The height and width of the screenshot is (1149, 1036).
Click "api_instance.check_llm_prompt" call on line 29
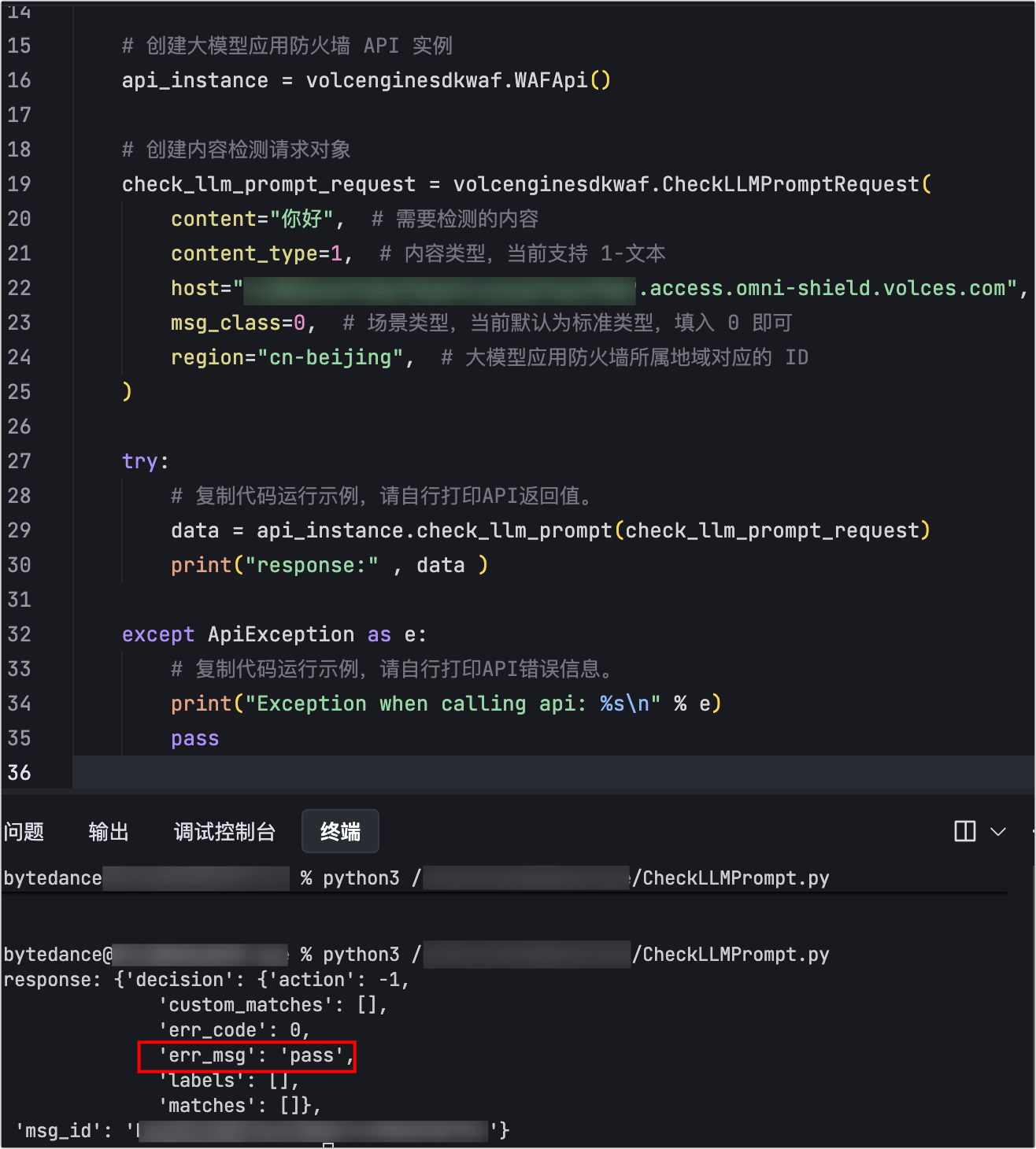pos(435,530)
